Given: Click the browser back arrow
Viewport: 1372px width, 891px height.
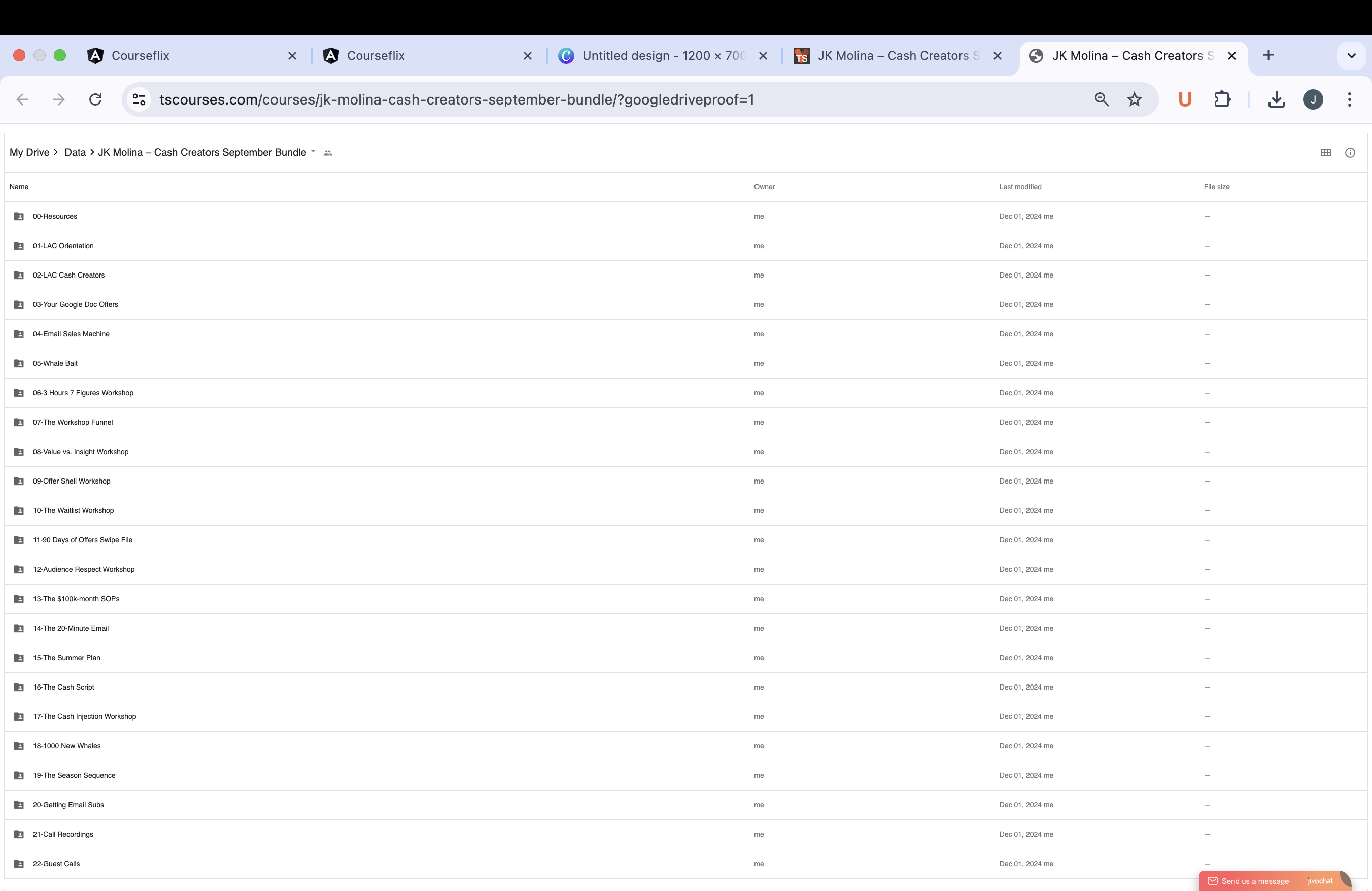Looking at the screenshot, I should click(22, 99).
